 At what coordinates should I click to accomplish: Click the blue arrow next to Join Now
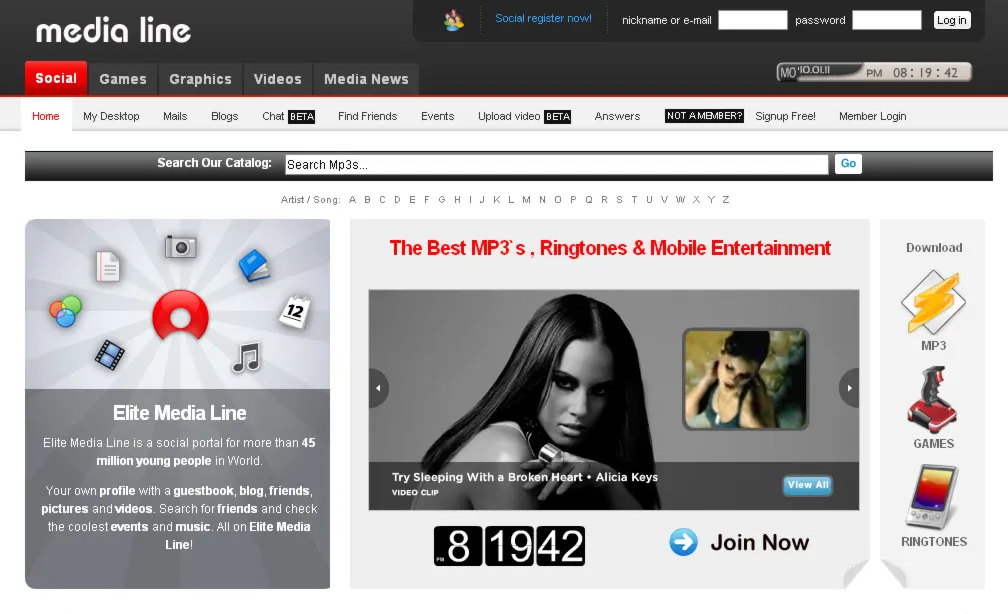[x=683, y=542]
